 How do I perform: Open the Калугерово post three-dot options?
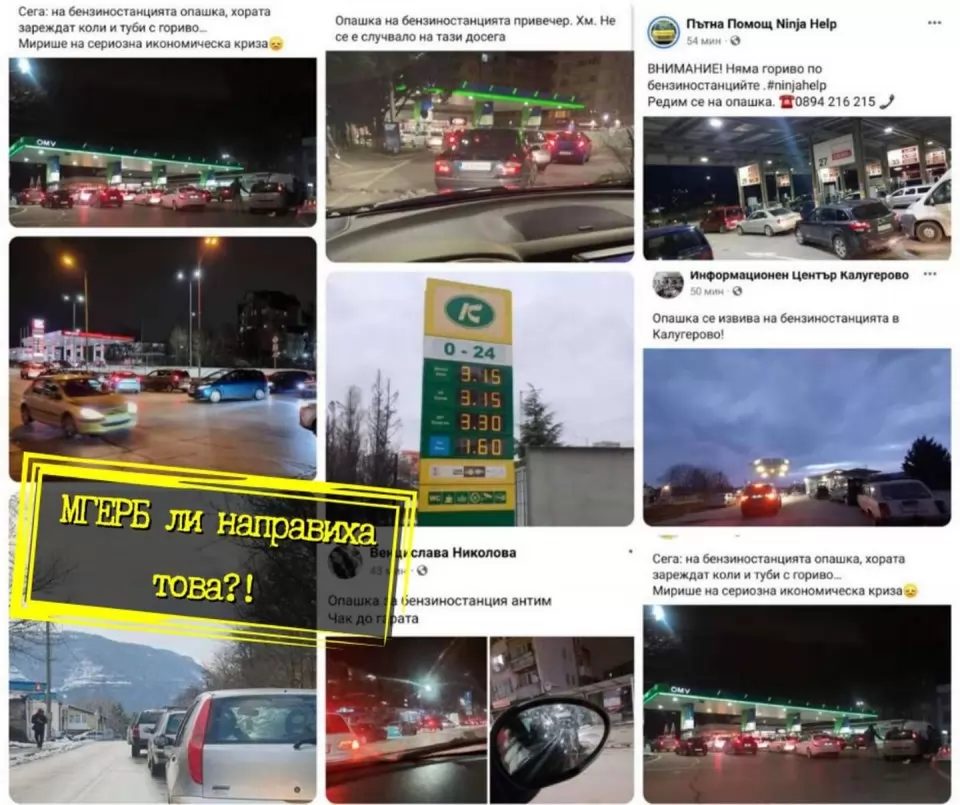coord(929,274)
